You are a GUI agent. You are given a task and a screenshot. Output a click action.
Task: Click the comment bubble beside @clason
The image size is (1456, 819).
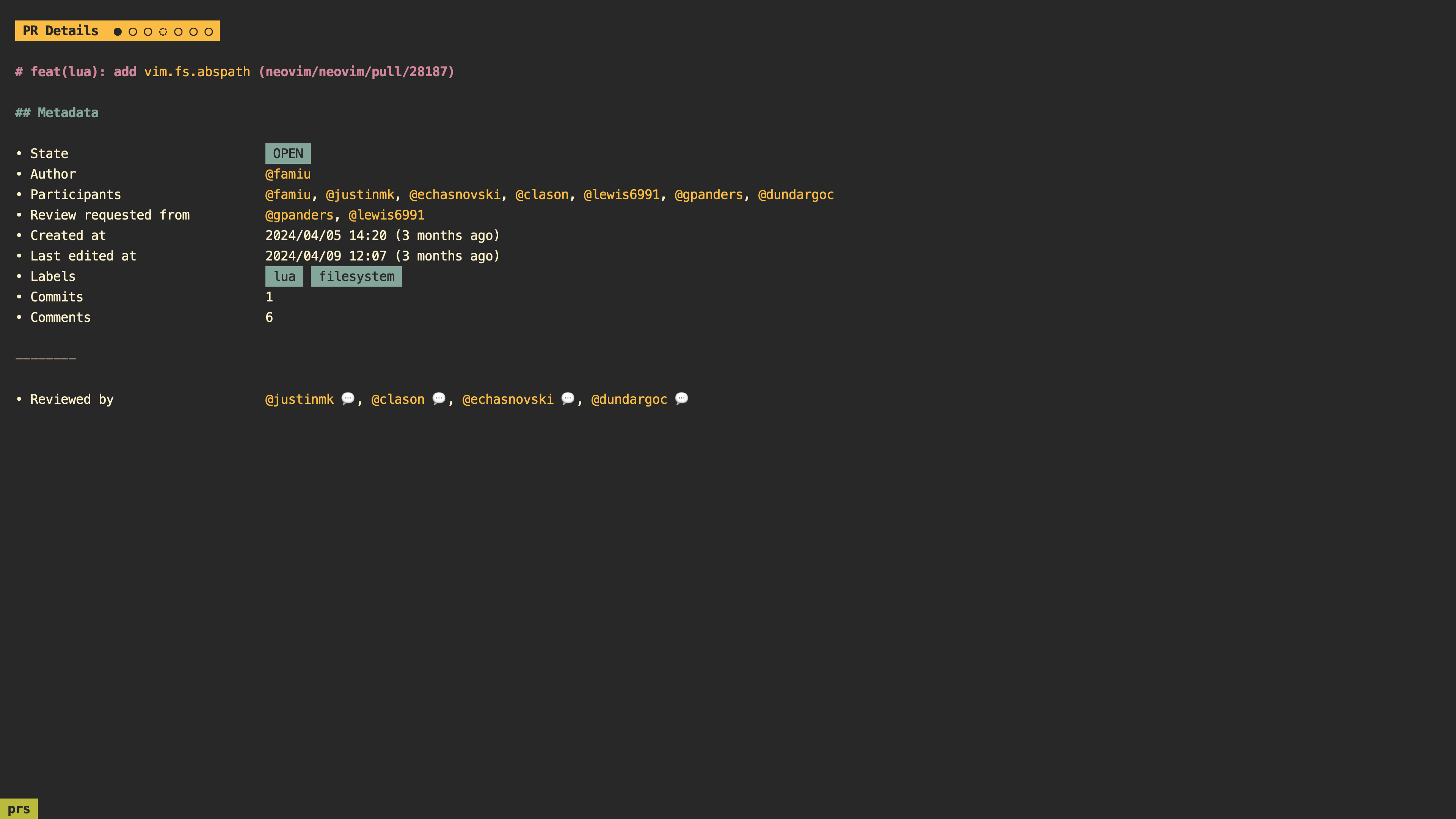click(439, 399)
